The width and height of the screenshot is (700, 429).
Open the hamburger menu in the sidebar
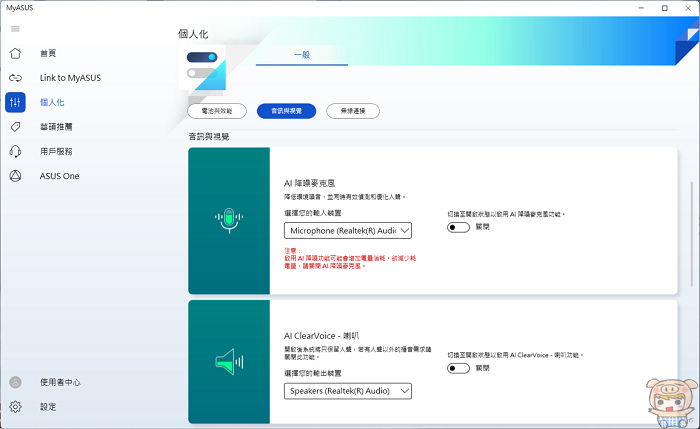click(15, 28)
